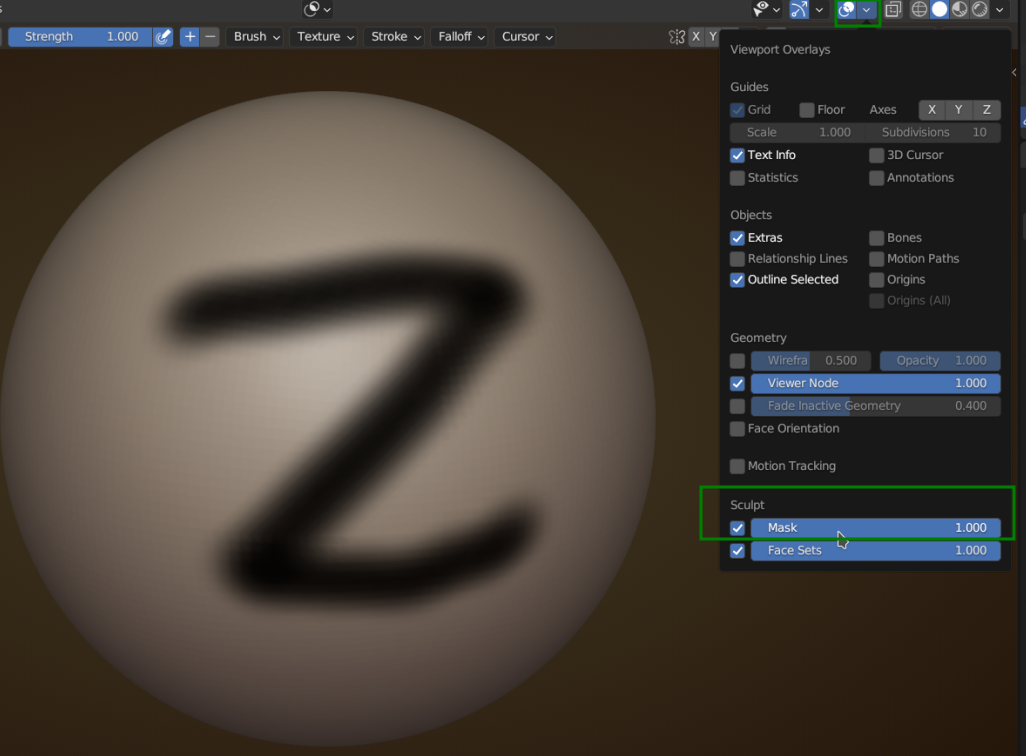1026x756 pixels.
Task: Close the overlays dropdown arrow
Action: (x=866, y=10)
